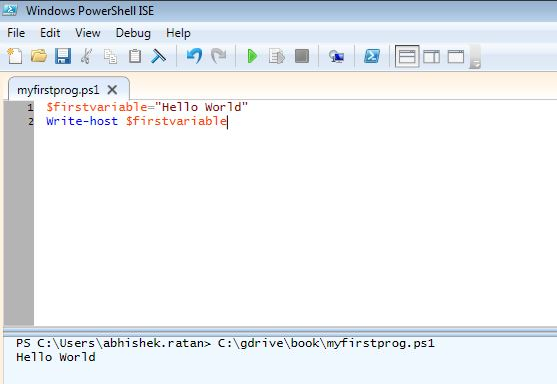This screenshot has height=384, width=557.
Task: Open New Remote PowerShell Tab icon
Action: pyautogui.click(x=336, y=56)
